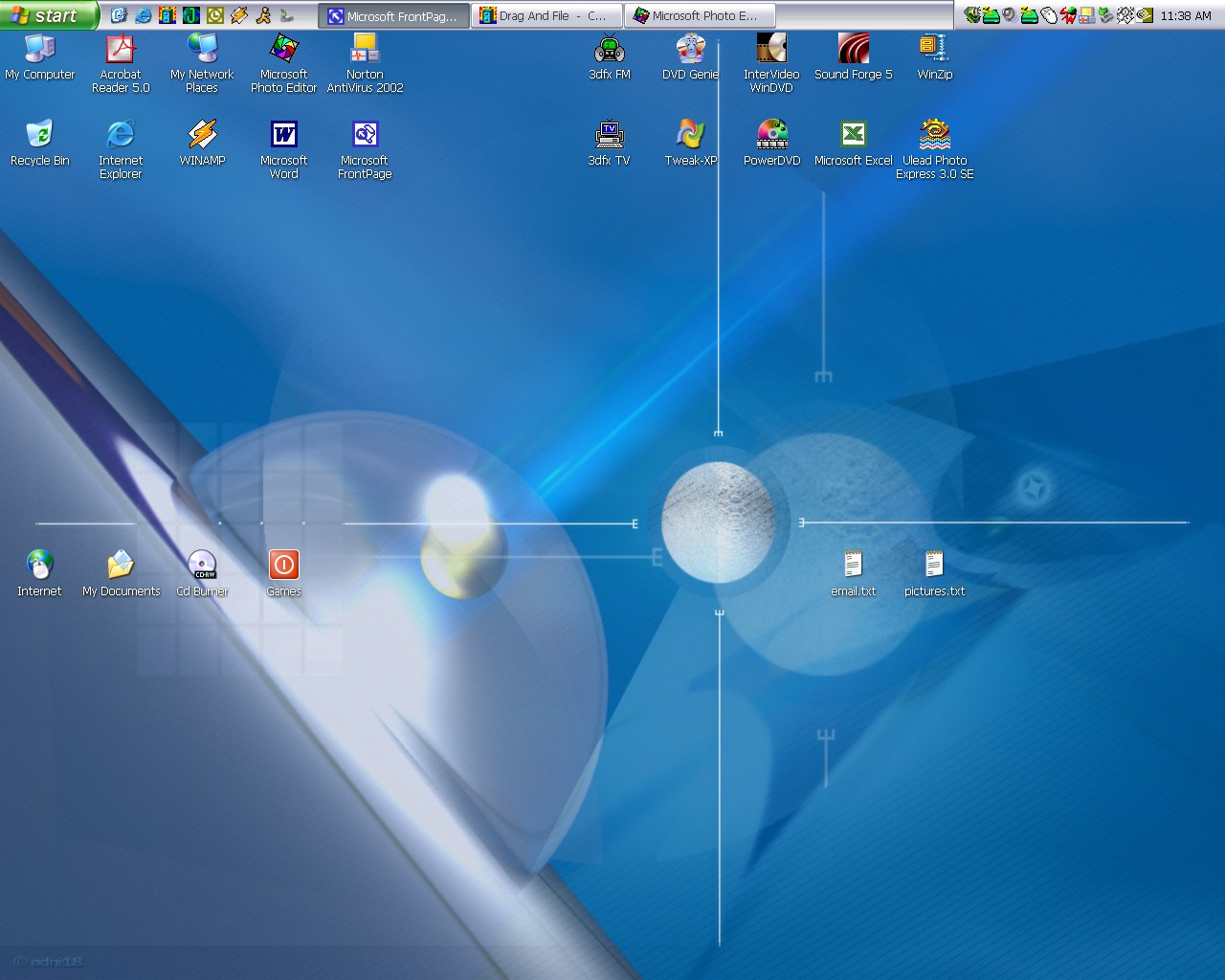Click the 3dfx TV icon
This screenshot has width=1225, height=980.
pyautogui.click(x=610, y=144)
